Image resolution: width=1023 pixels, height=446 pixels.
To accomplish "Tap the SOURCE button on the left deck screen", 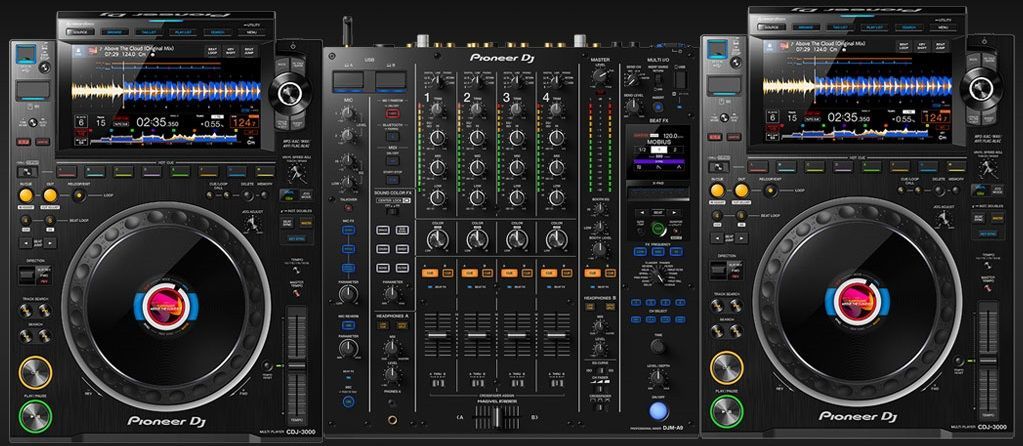I will tap(81, 31).
